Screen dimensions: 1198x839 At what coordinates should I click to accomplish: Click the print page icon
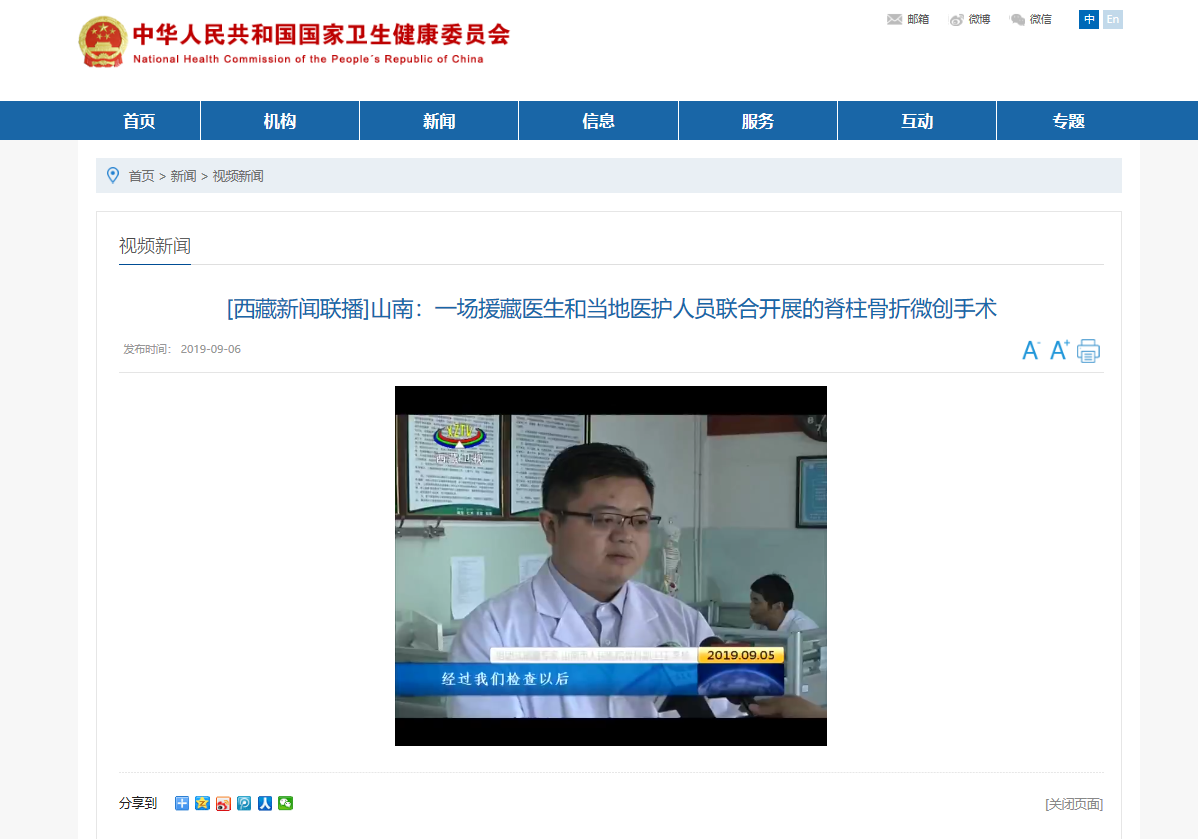point(1088,351)
